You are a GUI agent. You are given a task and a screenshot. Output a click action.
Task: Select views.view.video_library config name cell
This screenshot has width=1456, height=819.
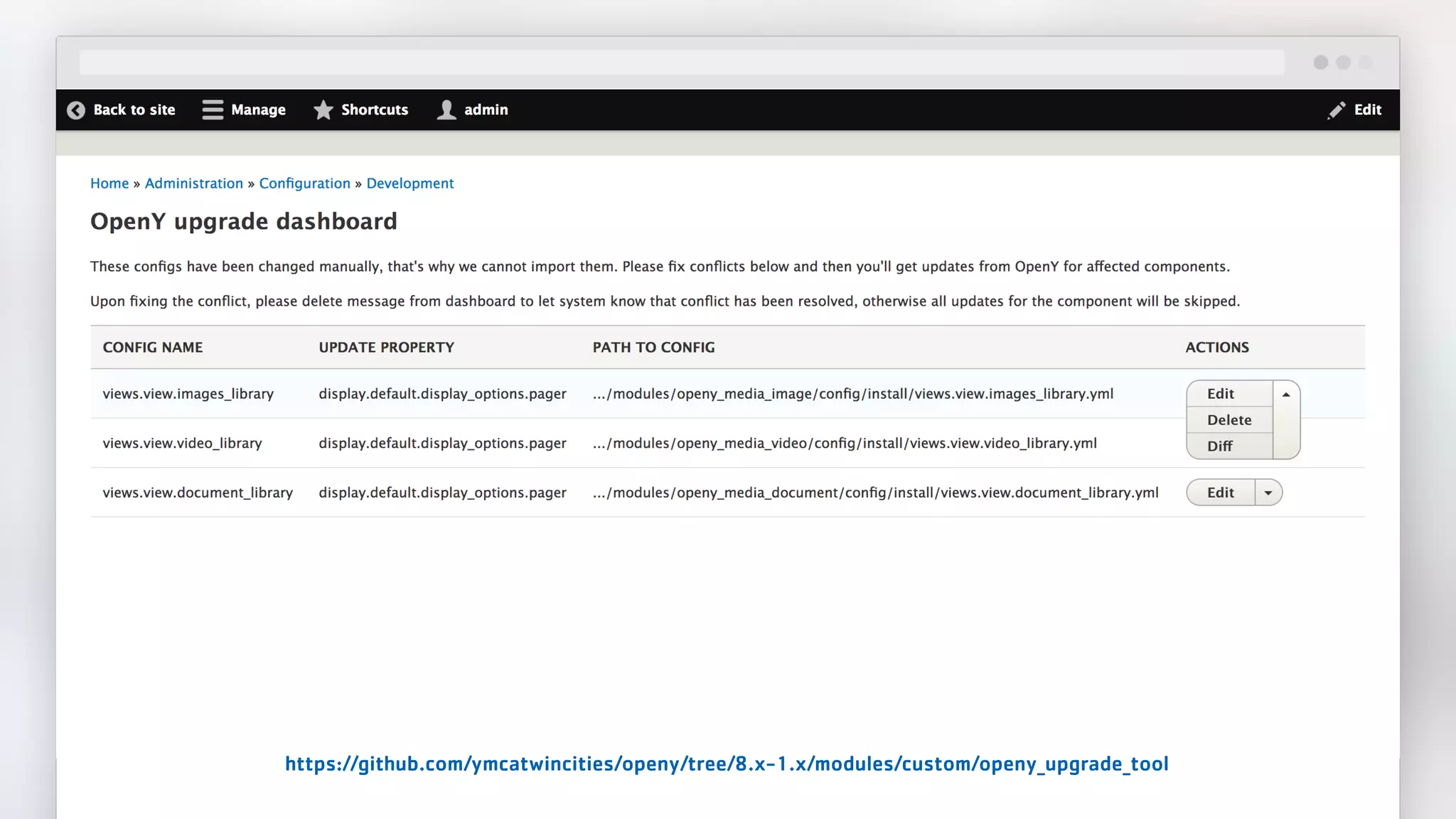coord(183,443)
